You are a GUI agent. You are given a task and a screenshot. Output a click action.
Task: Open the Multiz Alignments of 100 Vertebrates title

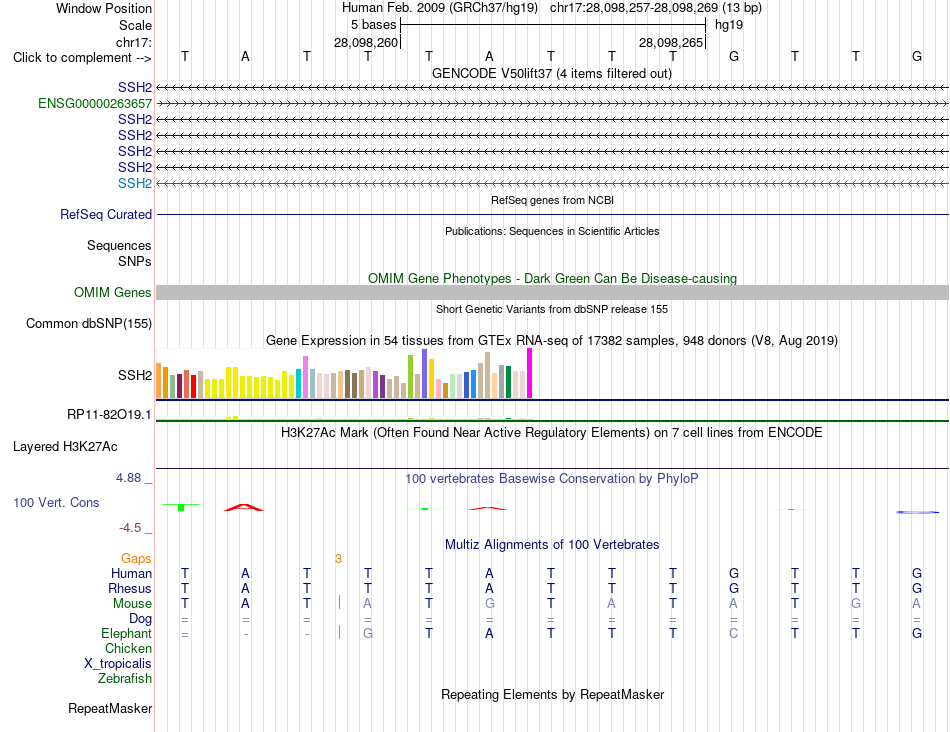pos(552,544)
